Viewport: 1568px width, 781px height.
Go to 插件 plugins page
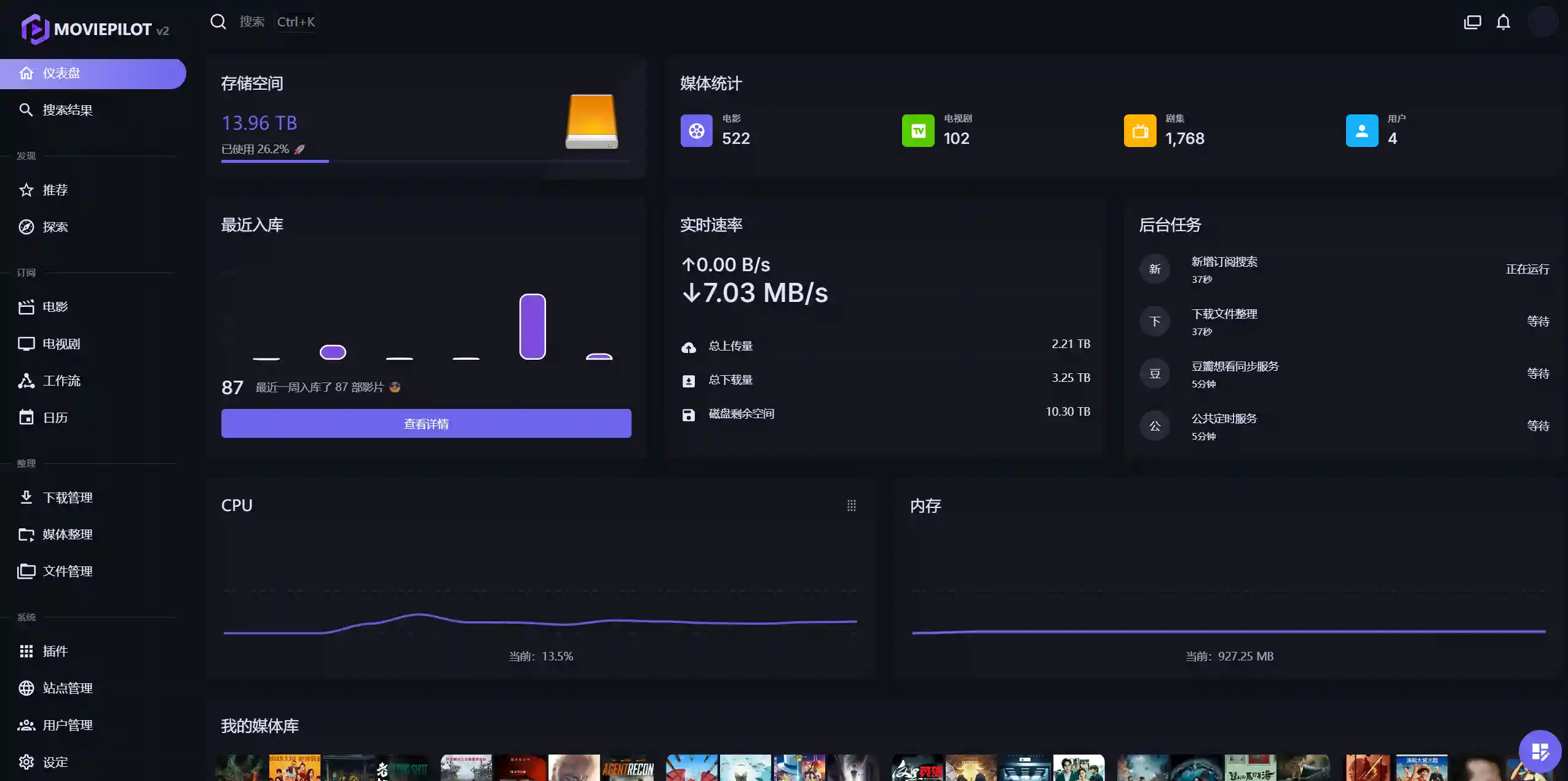[55, 651]
